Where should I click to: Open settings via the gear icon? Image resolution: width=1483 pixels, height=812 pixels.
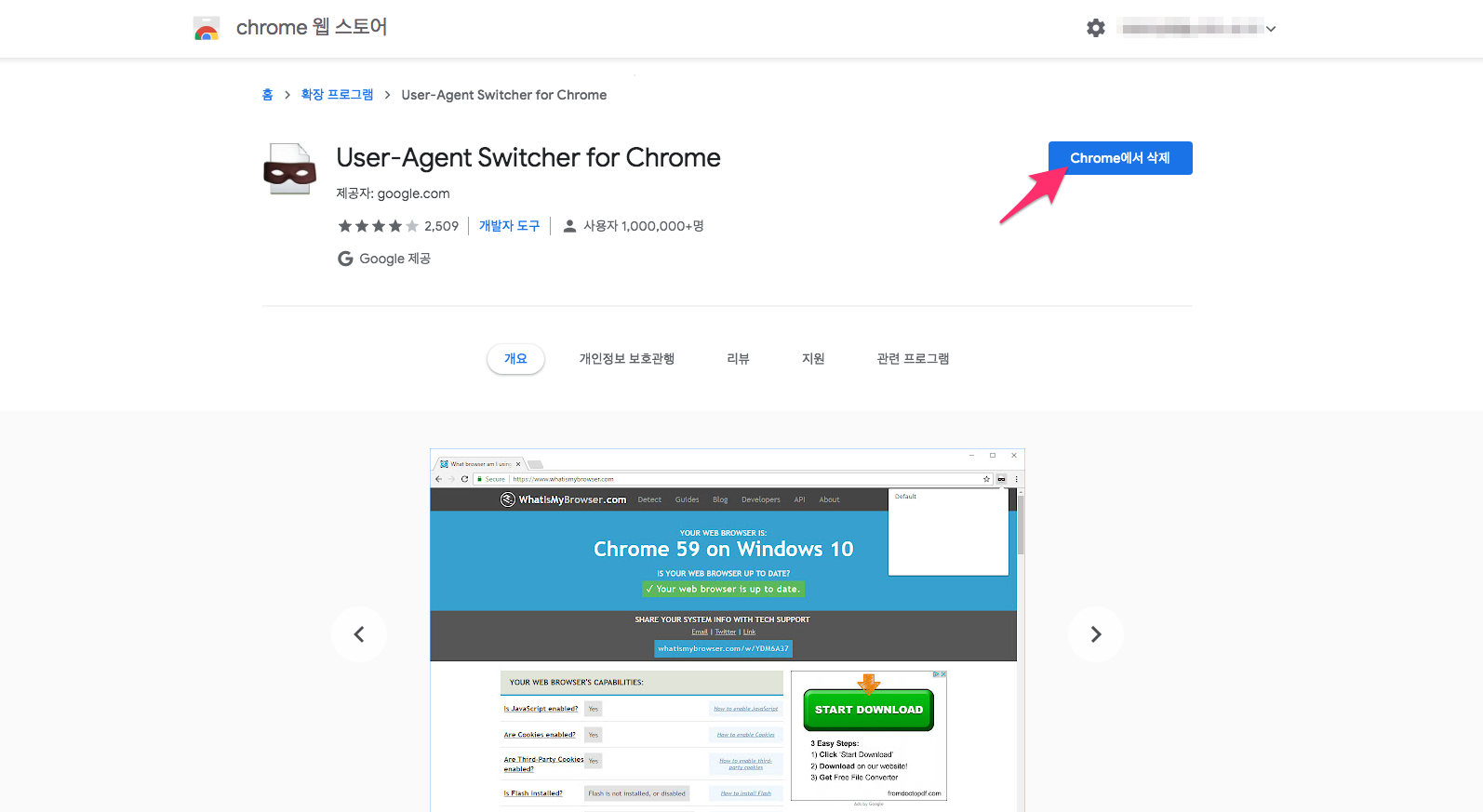(x=1096, y=28)
